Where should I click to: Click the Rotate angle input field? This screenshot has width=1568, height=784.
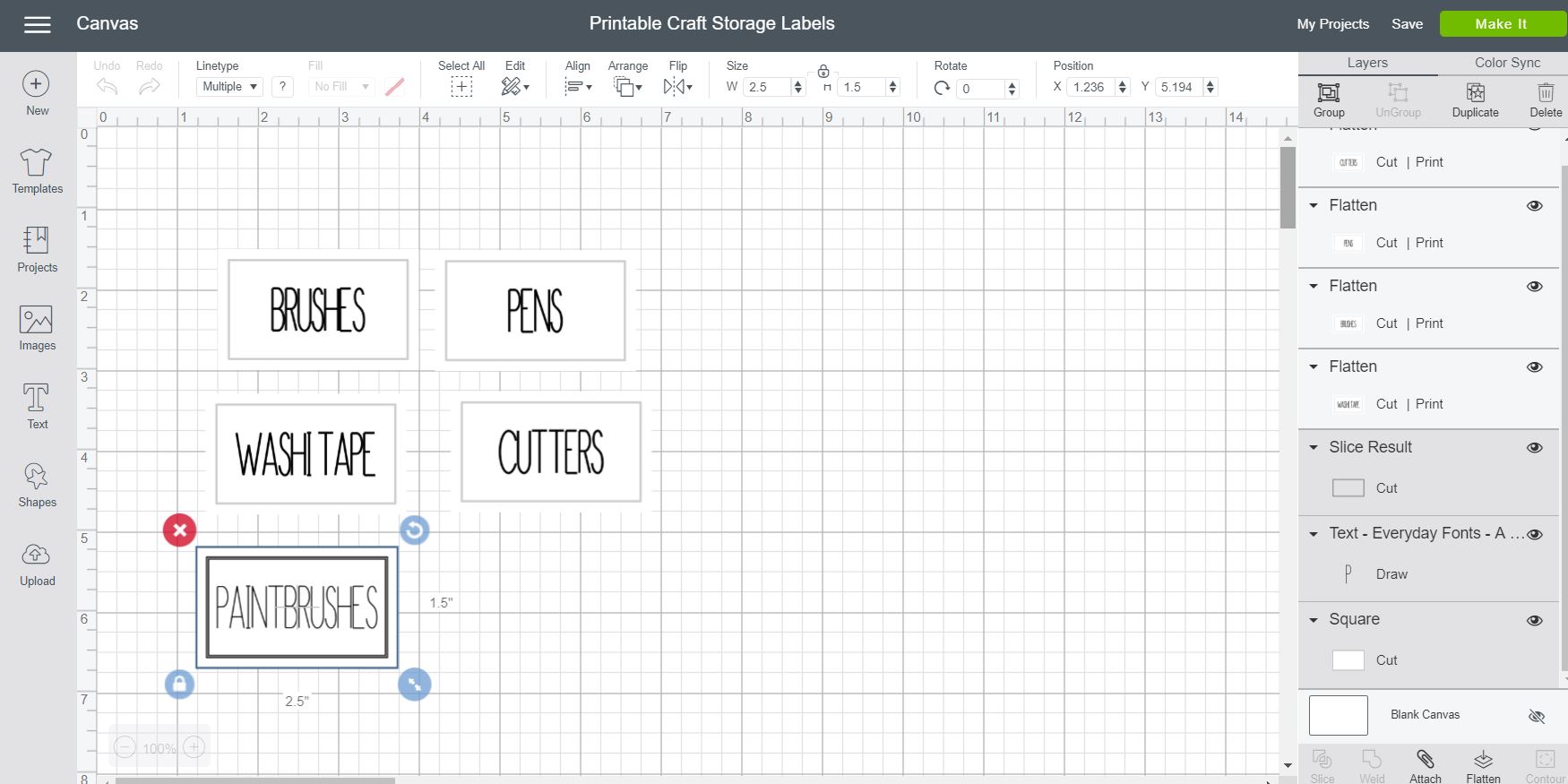pyautogui.click(x=980, y=88)
